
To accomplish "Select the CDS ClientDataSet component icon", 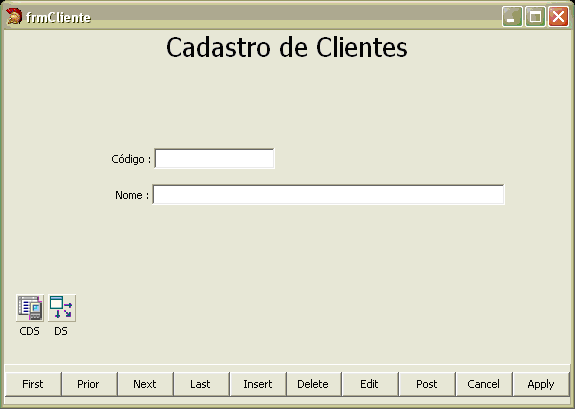I will point(30,308).
